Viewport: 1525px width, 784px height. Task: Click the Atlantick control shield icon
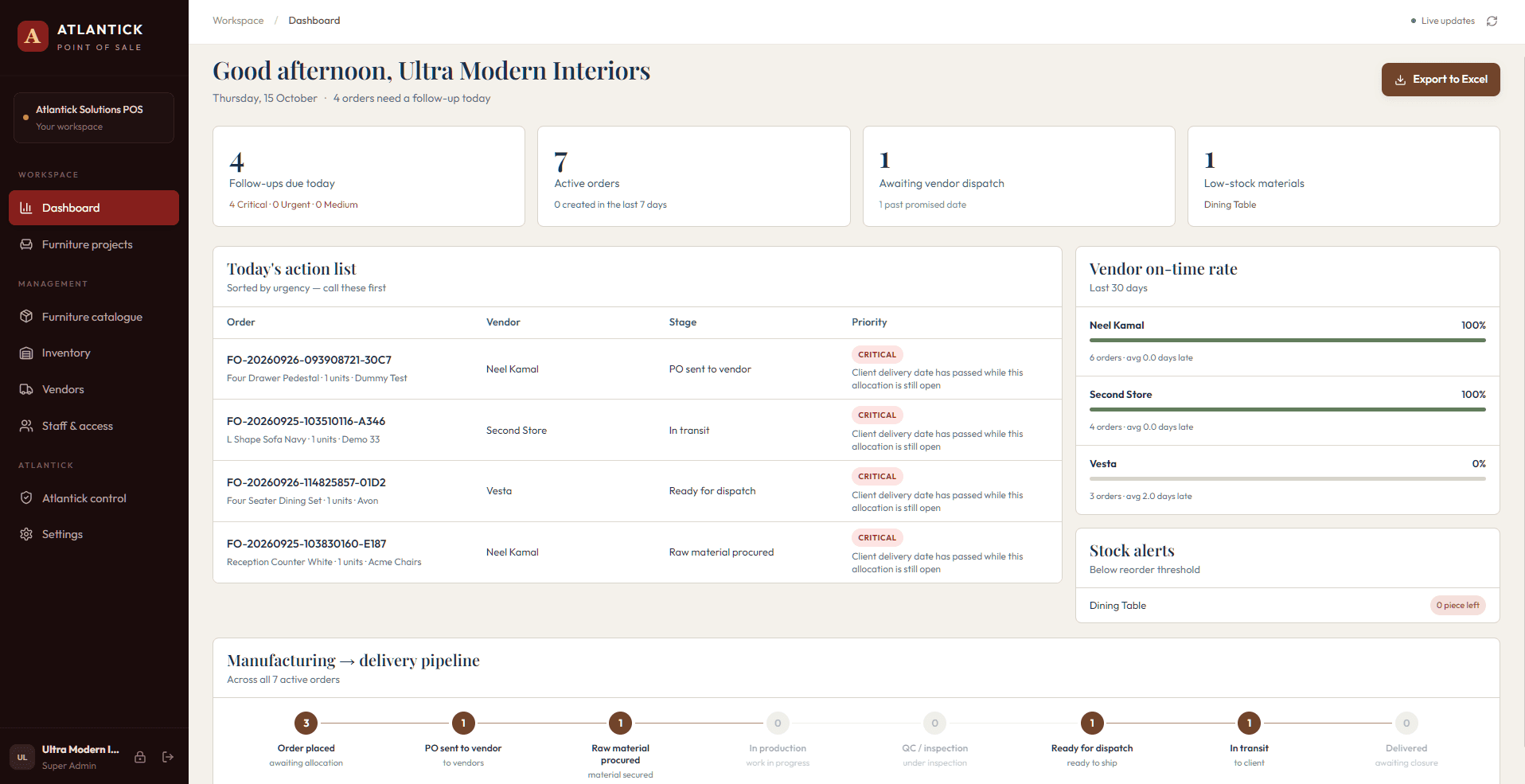26,498
